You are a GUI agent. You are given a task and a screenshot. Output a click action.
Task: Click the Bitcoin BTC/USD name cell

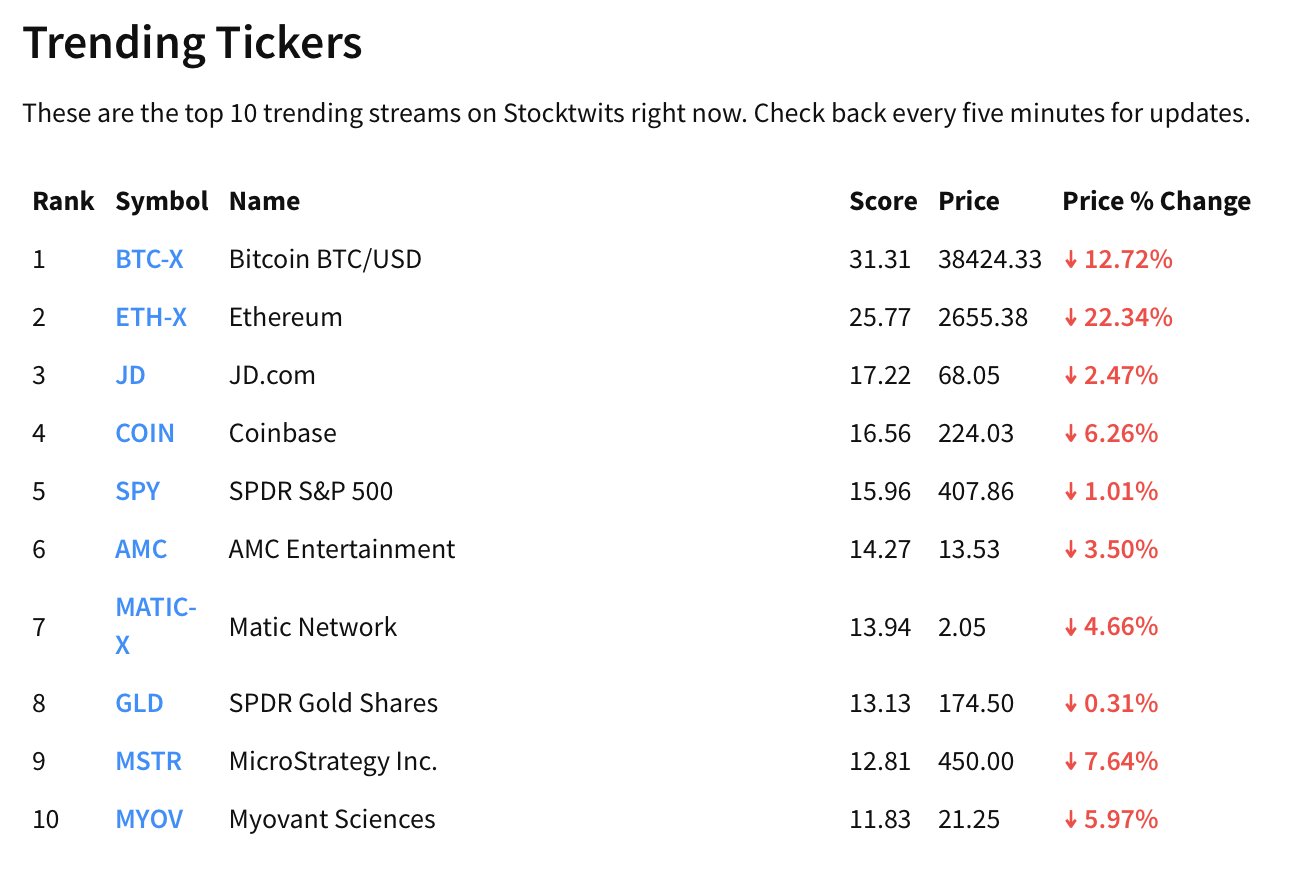[325, 260]
